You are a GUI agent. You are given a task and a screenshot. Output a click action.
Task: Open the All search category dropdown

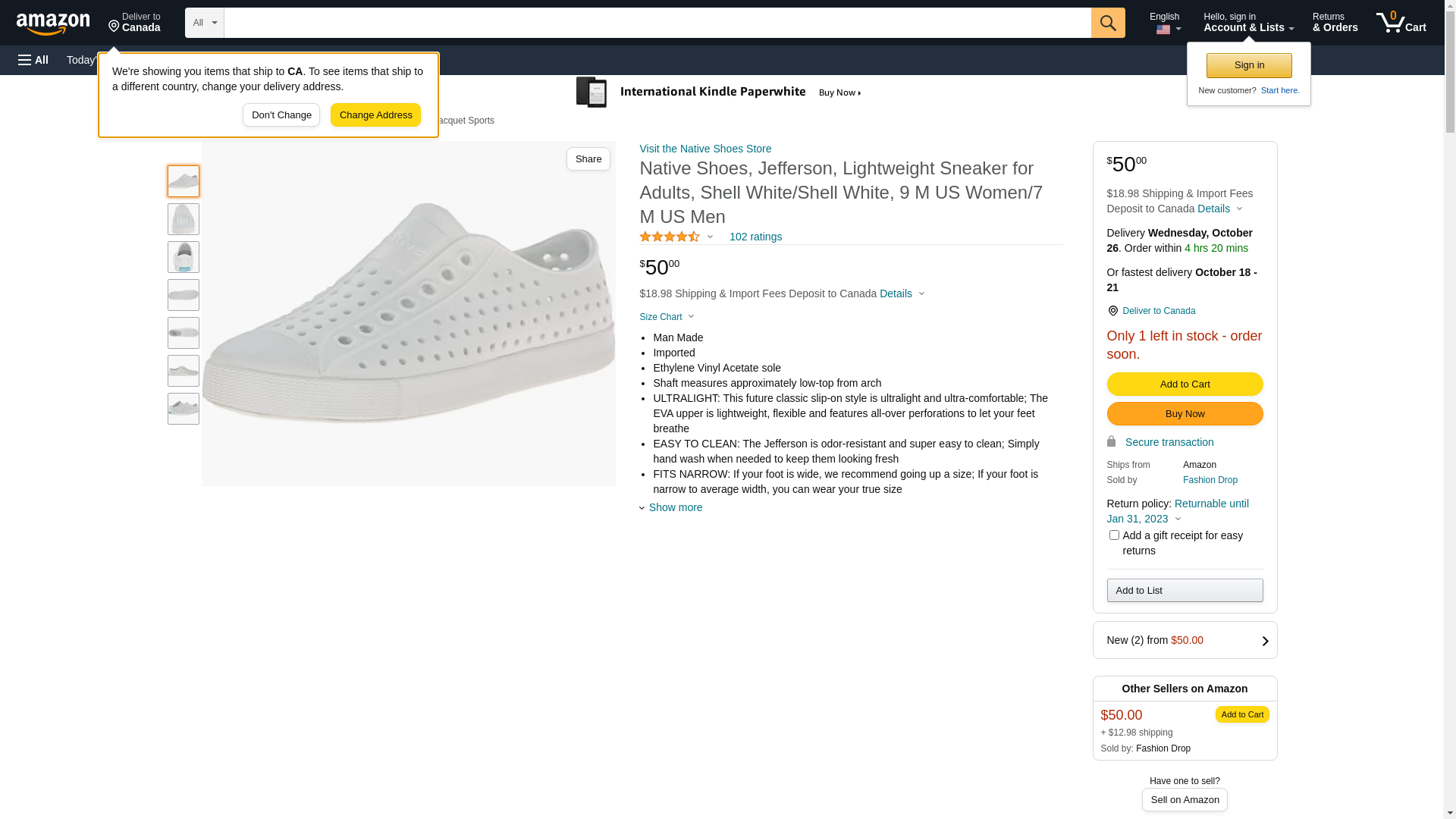(x=205, y=23)
